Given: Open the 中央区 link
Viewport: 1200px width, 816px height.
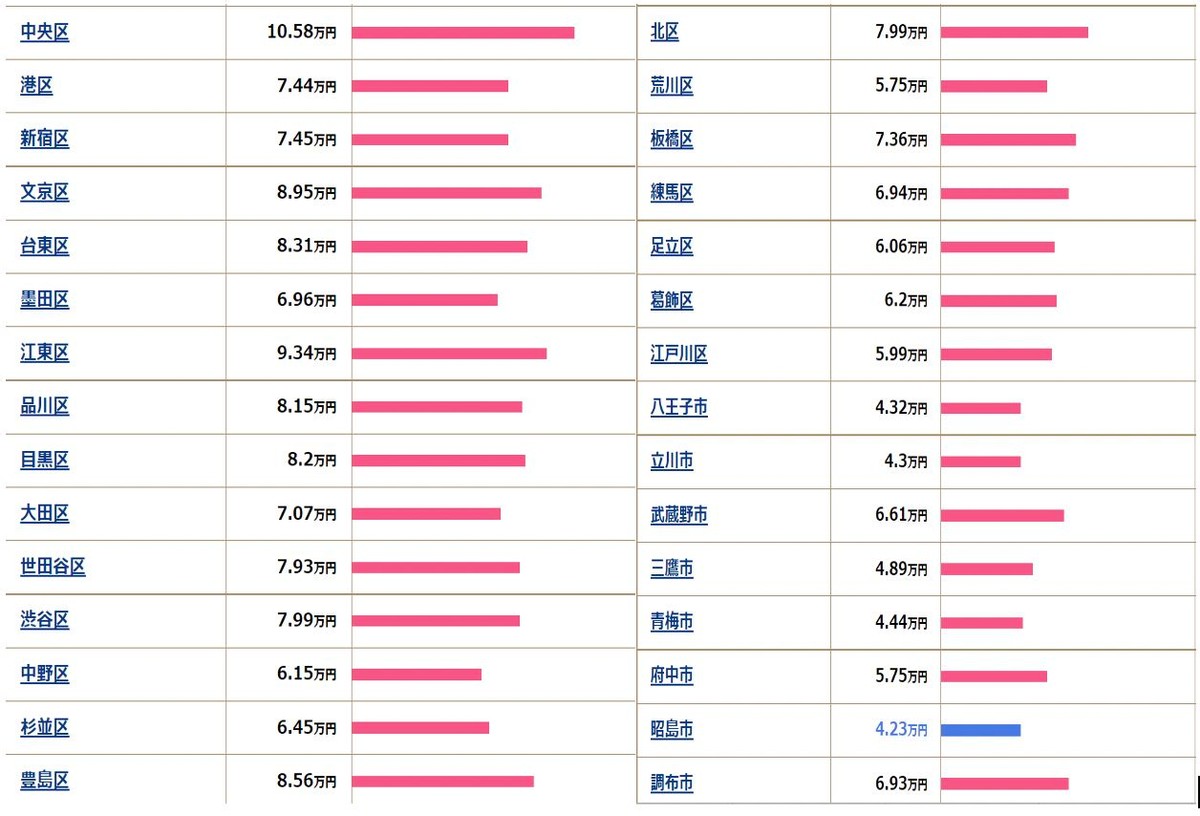Looking at the screenshot, I should (x=45, y=32).
